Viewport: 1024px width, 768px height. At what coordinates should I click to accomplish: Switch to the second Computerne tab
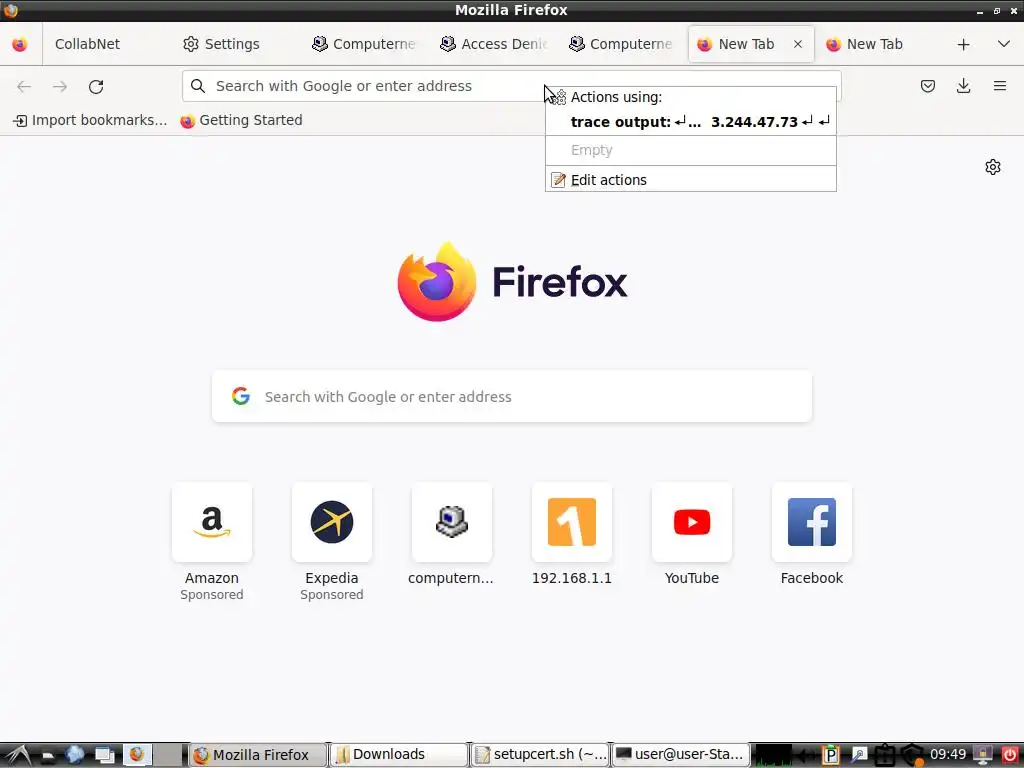[620, 44]
